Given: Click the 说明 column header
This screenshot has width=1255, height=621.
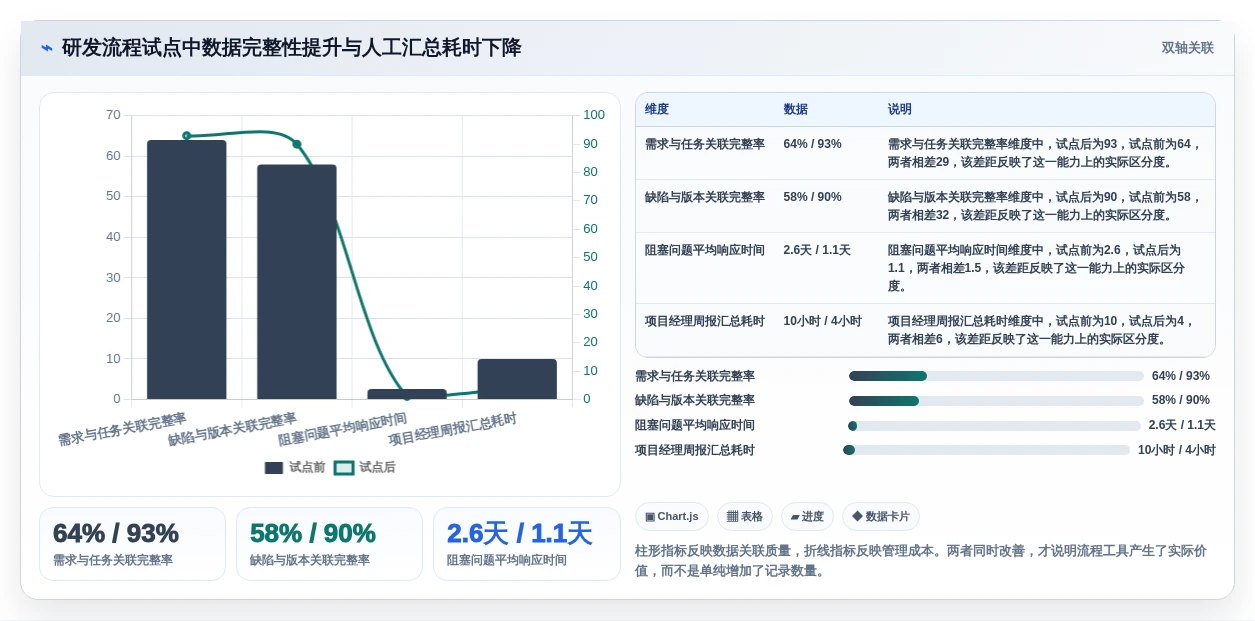Looking at the screenshot, I should (x=900, y=109).
